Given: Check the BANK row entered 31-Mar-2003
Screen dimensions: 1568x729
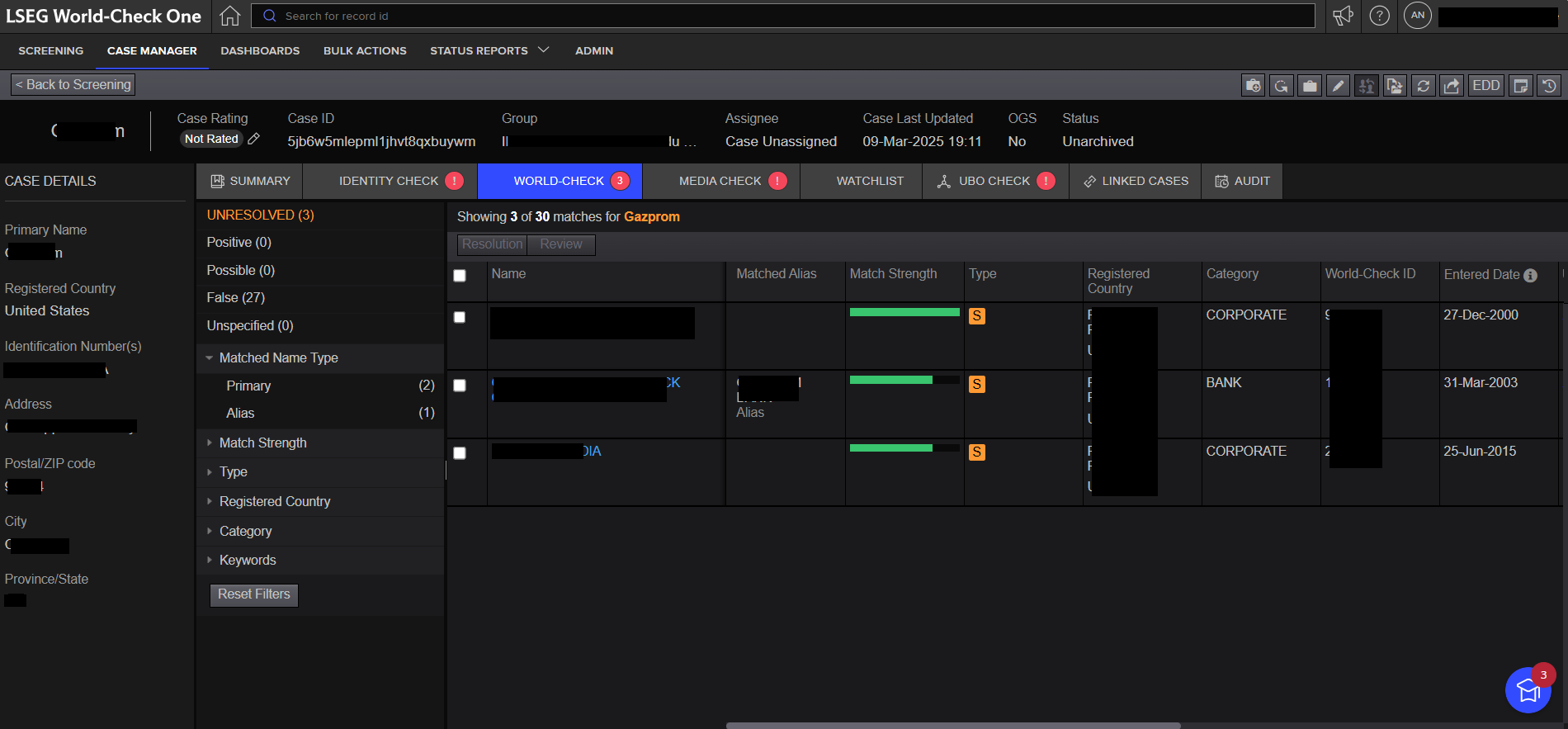Looking at the screenshot, I should tap(460, 386).
